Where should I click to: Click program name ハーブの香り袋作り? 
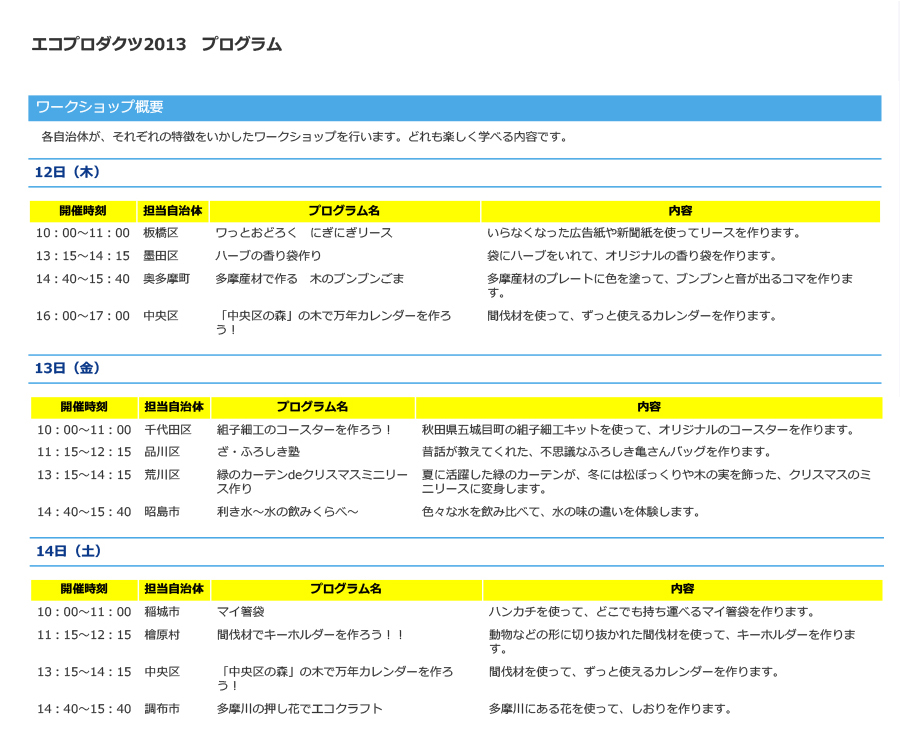coord(268,256)
